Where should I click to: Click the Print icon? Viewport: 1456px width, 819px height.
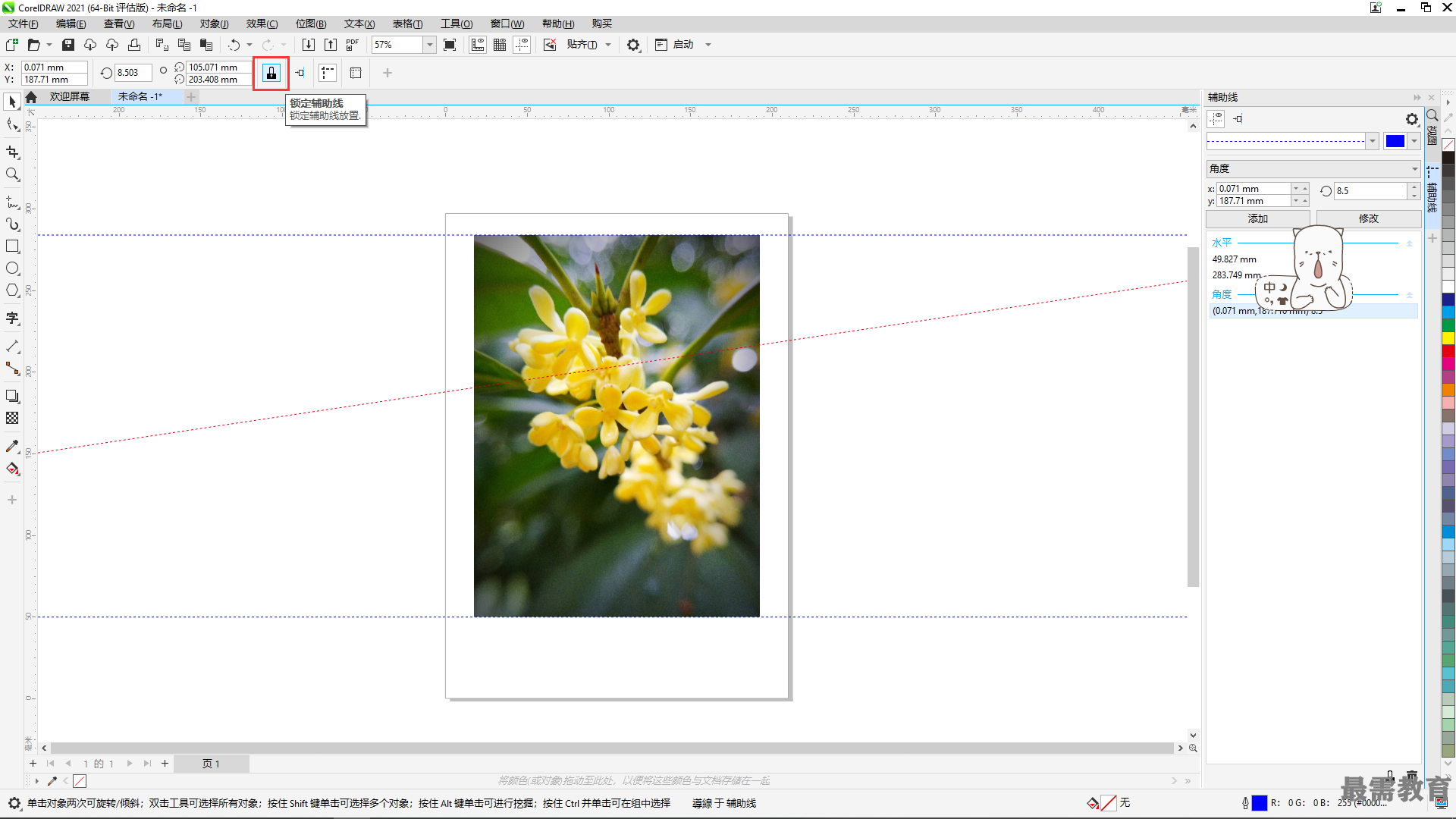134,45
